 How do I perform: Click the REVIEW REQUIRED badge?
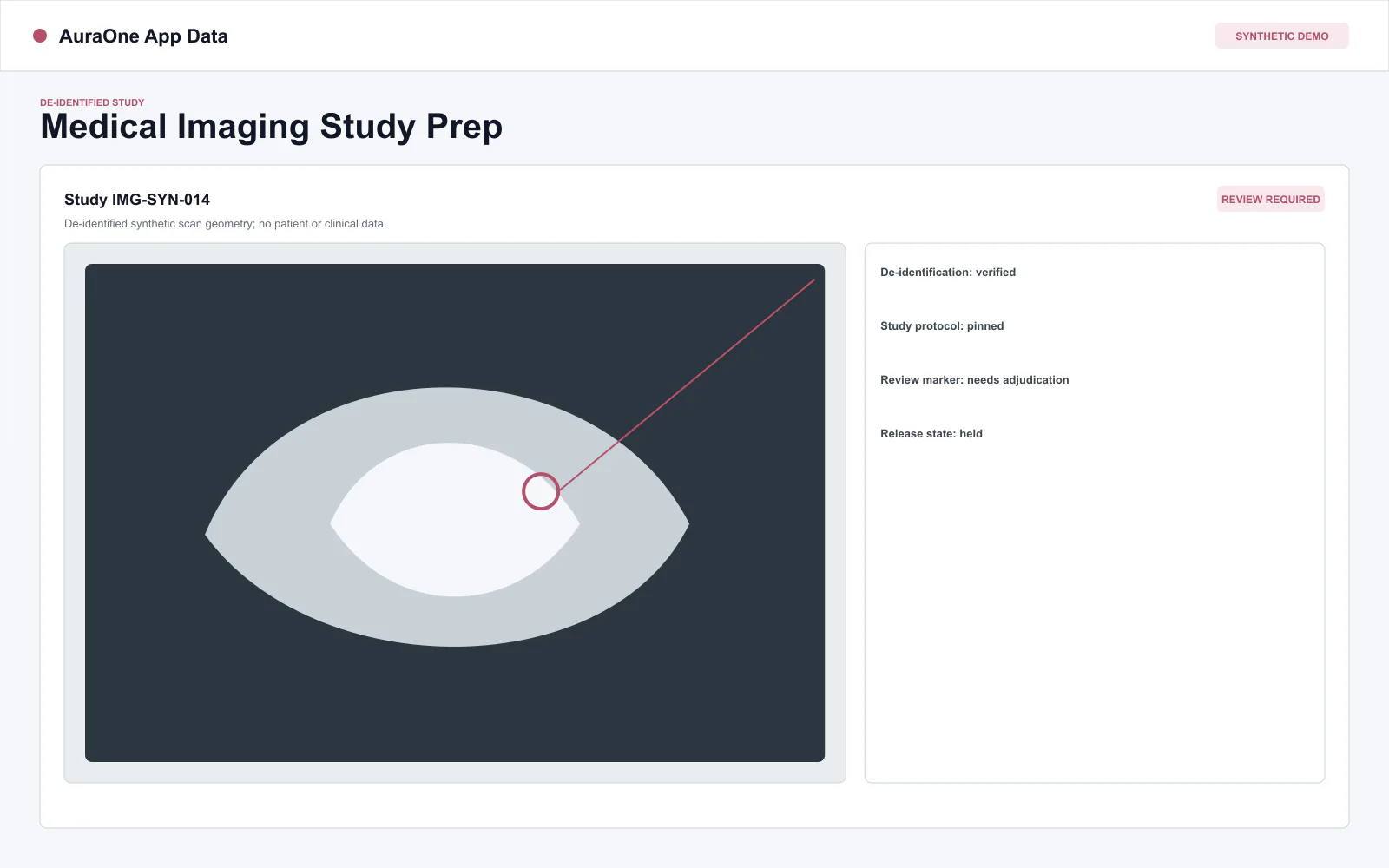click(x=1270, y=199)
